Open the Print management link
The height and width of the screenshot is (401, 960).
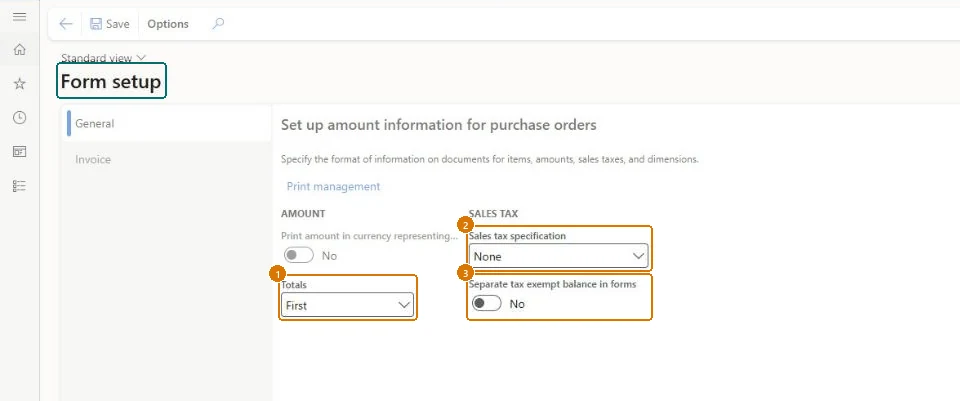point(333,186)
